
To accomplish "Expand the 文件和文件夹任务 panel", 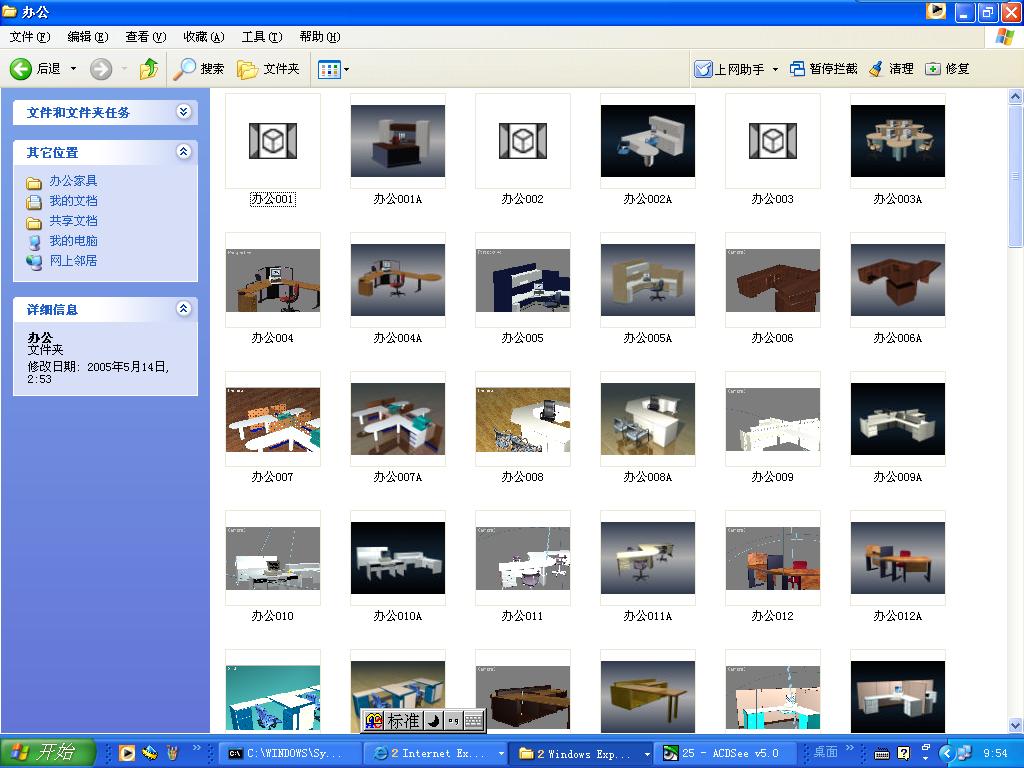I will (183, 112).
